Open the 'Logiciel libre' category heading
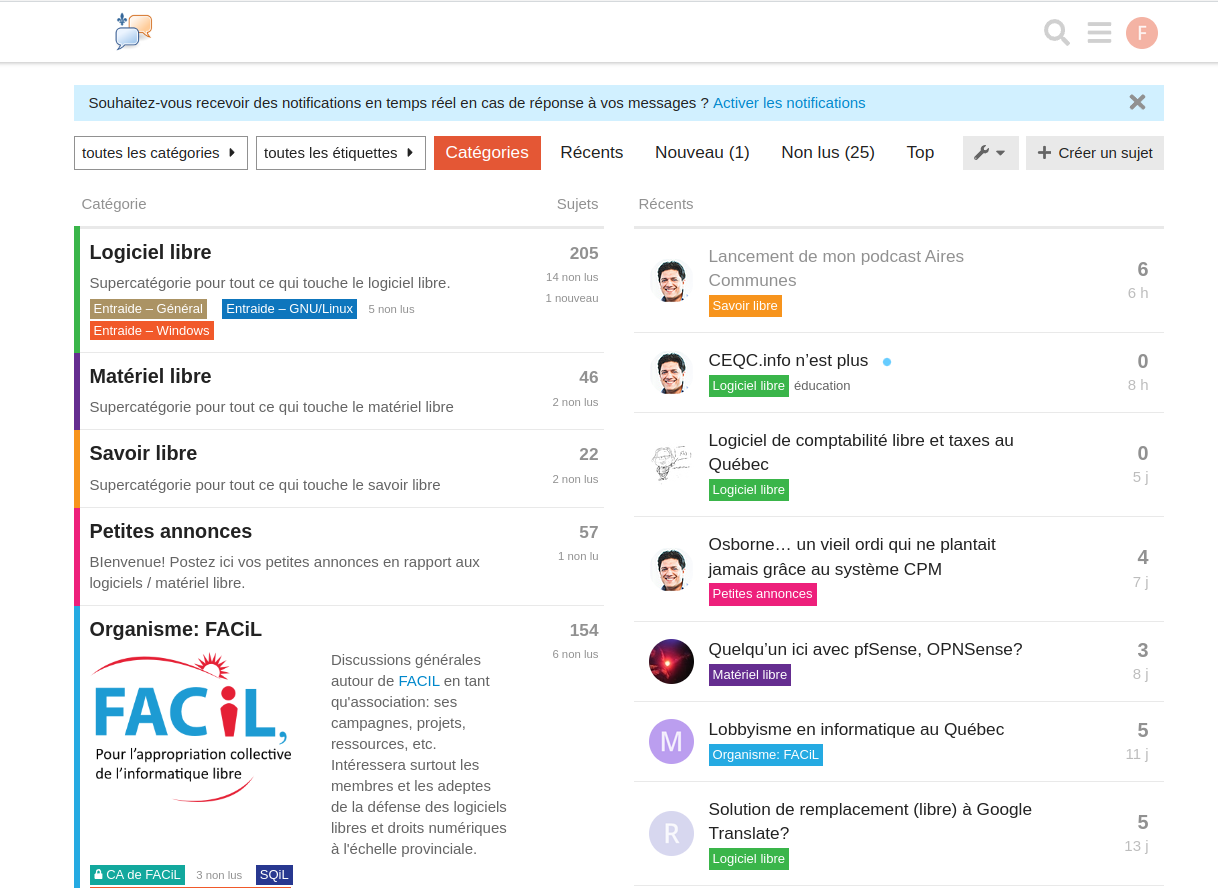The width and height of the screenshot is (1218, 888). tap(151, 252)
